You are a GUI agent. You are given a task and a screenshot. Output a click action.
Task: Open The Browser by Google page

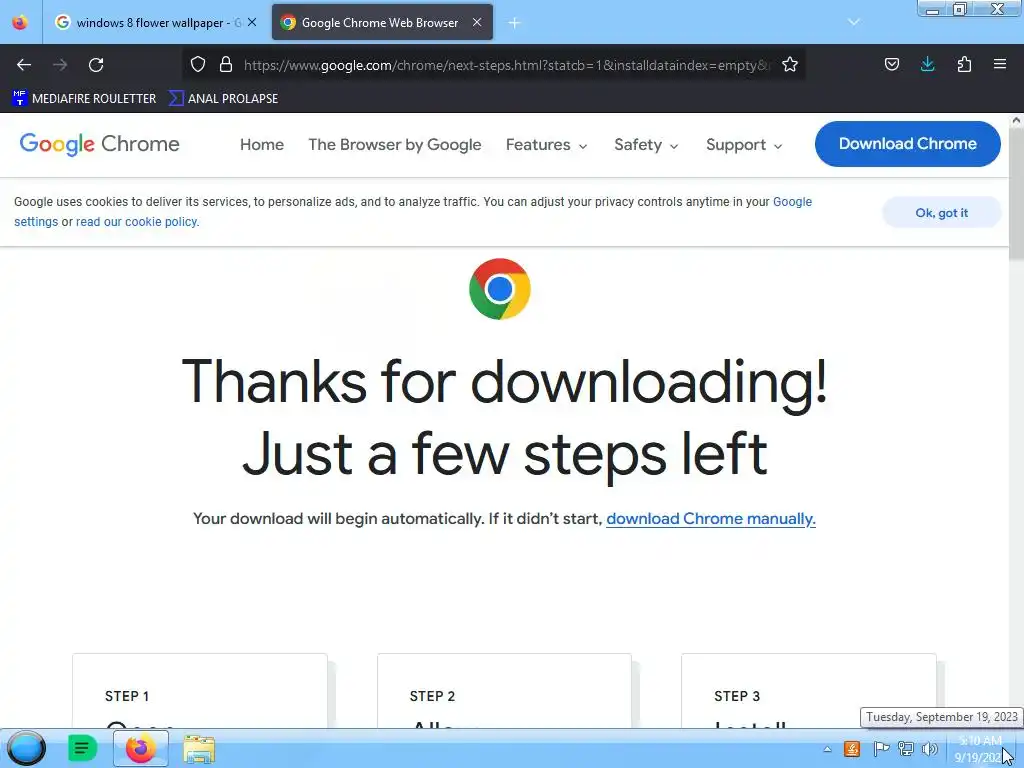click(394, 144)
